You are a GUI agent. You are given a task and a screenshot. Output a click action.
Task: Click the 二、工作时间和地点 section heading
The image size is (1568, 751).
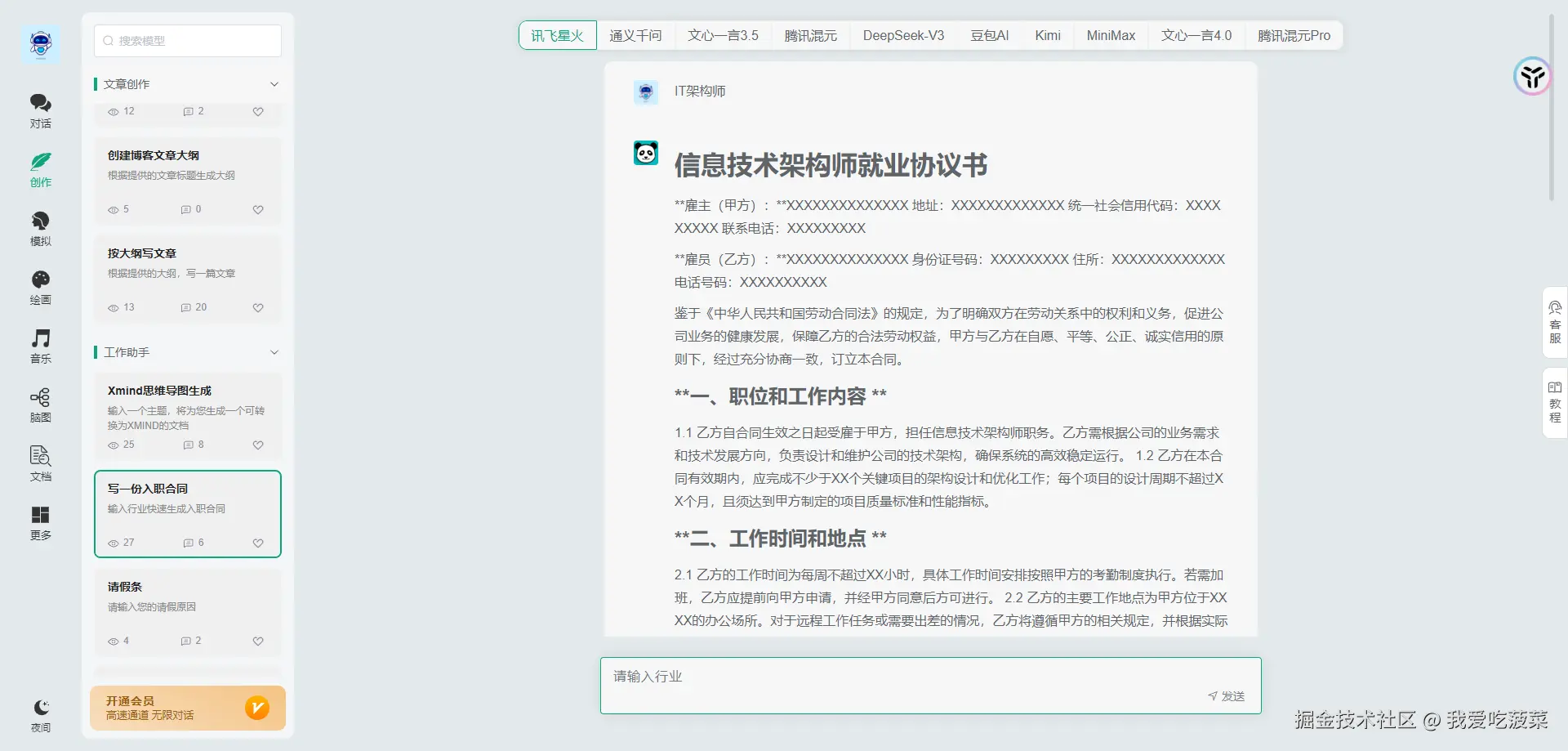tap(781, 539)
